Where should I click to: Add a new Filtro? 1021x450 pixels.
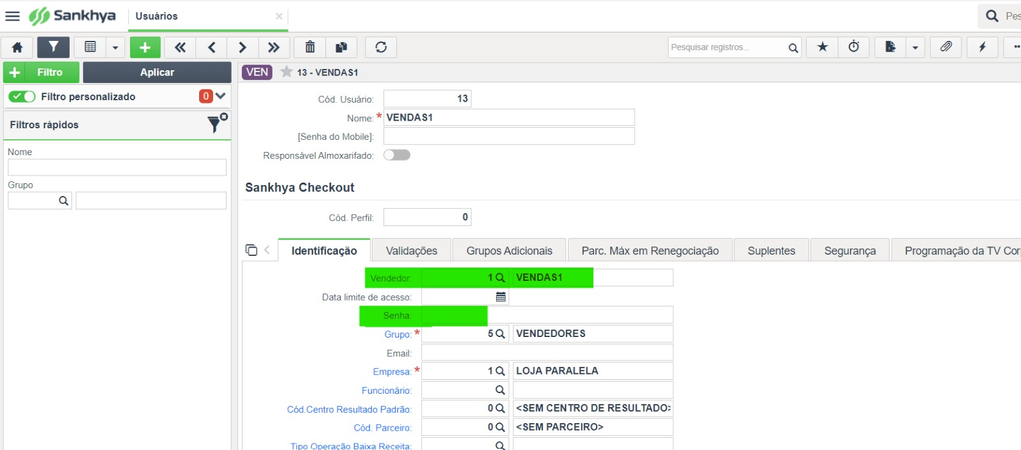[42, 72]
